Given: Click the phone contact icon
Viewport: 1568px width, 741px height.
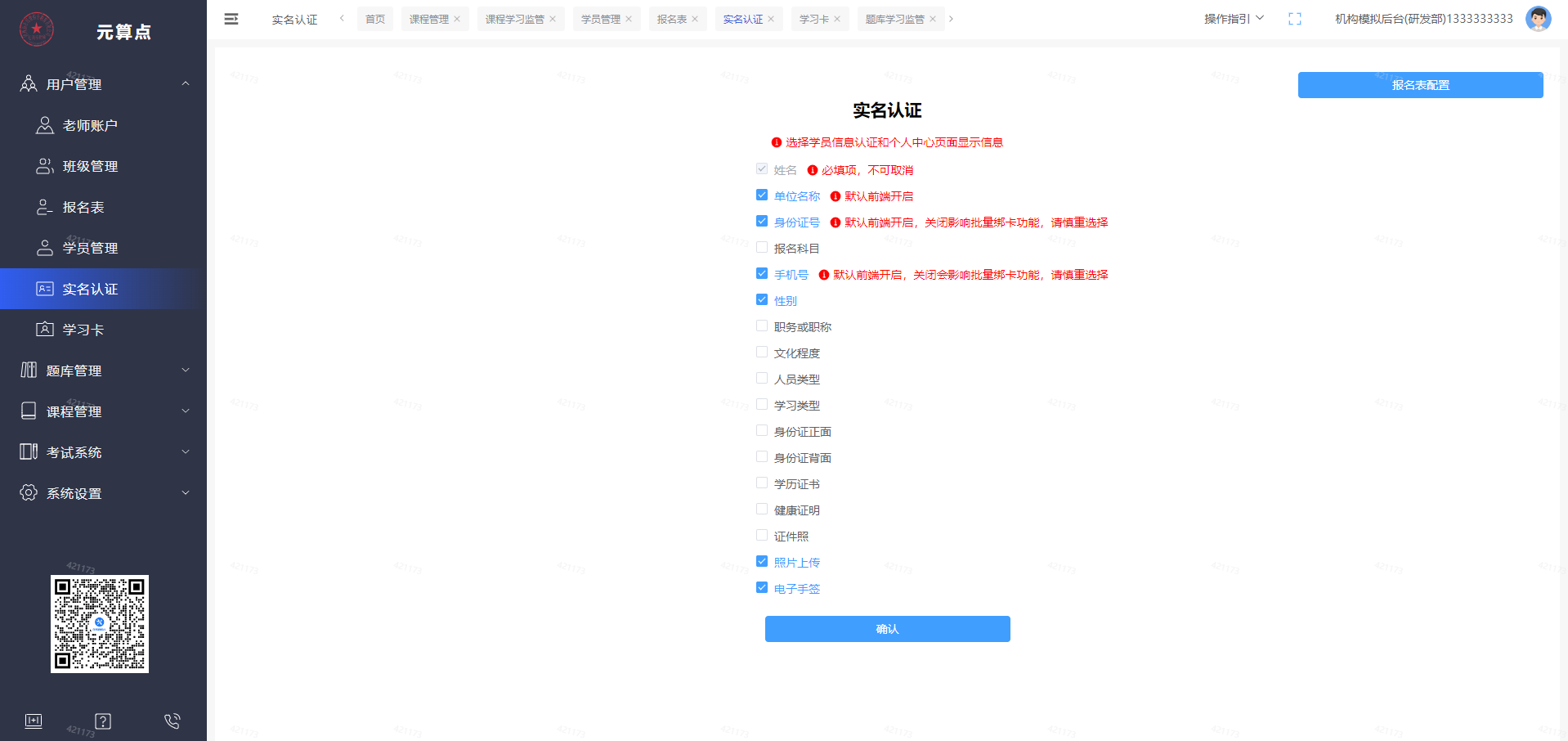Looking at the screenshot, I should pos(172,721).
